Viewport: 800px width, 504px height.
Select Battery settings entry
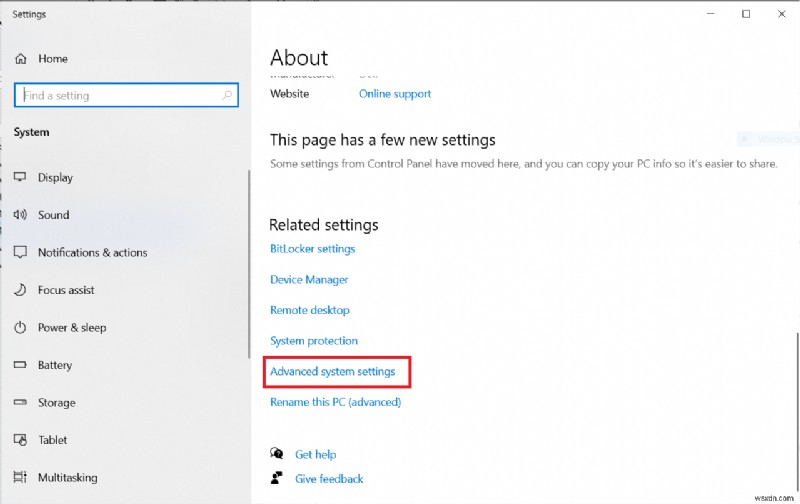tap(55, 365)
